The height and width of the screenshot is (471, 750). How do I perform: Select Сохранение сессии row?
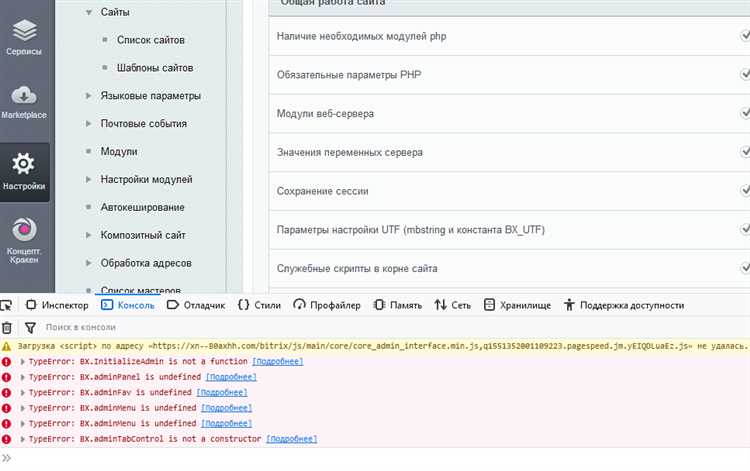509,191
